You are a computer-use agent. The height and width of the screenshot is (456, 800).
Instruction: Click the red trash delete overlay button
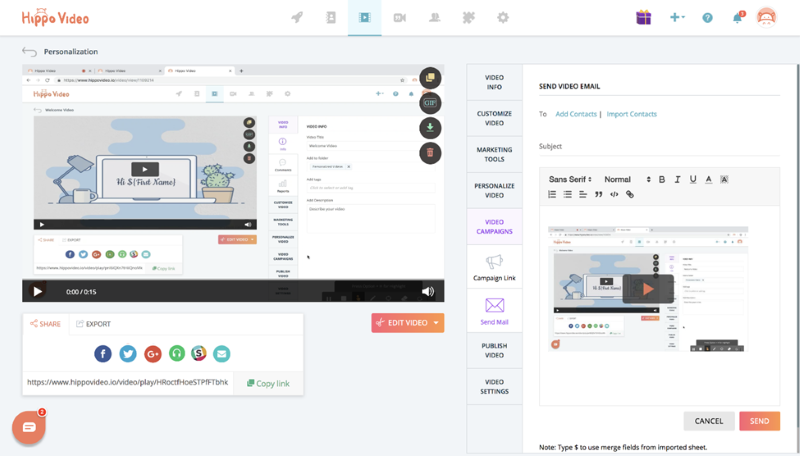430,153
